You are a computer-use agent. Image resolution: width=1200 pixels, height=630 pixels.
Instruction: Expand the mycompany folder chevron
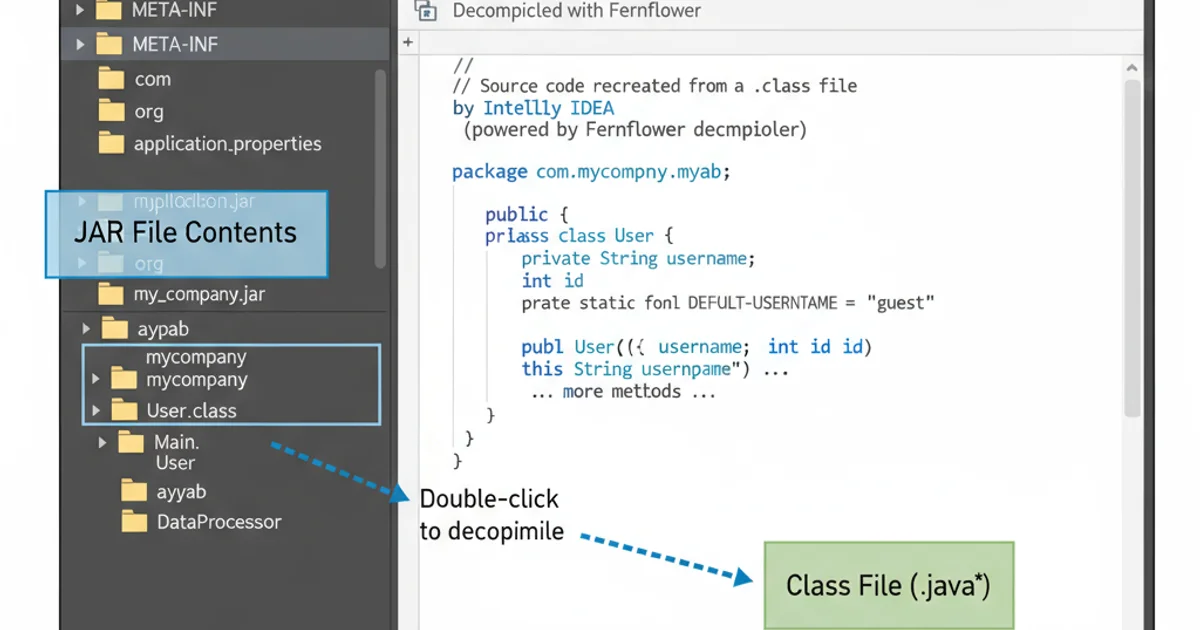94,380
